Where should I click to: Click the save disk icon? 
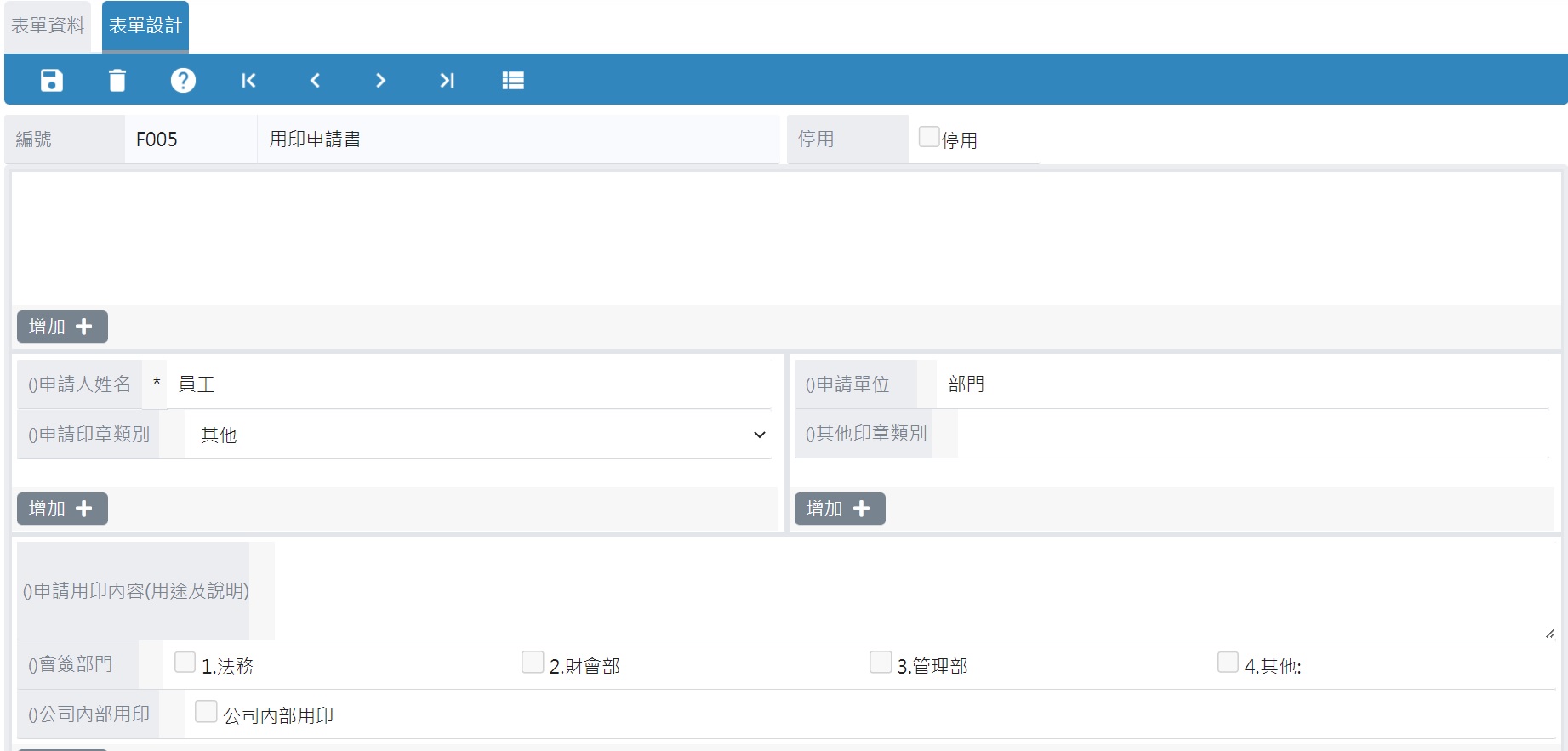point(52,80)
